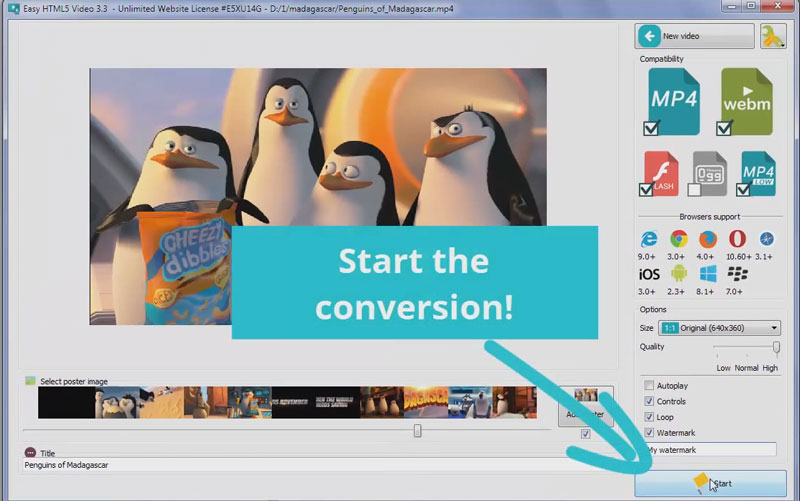Click the iOS support icon
800x501 pixels.
649,274
